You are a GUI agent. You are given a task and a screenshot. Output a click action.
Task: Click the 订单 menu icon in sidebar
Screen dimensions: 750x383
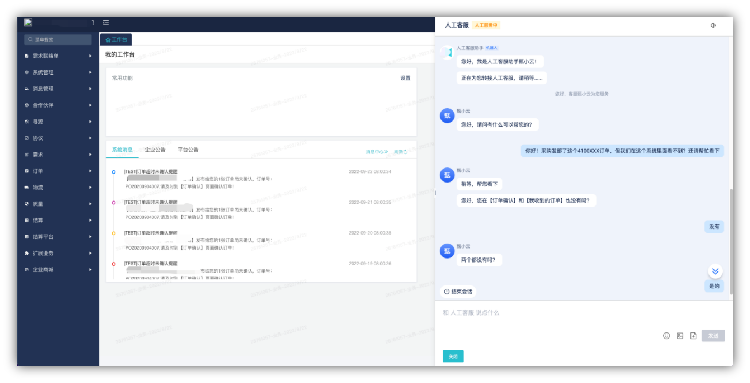coord(27,171)
